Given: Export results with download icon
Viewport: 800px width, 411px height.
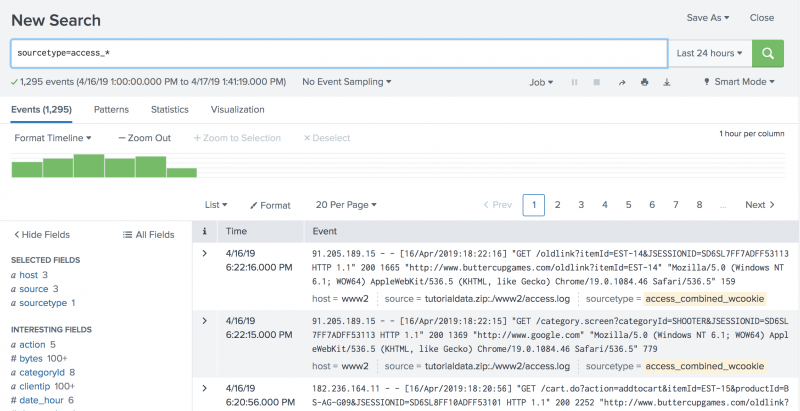Looking at the screenshot, I should coord(667,82).
